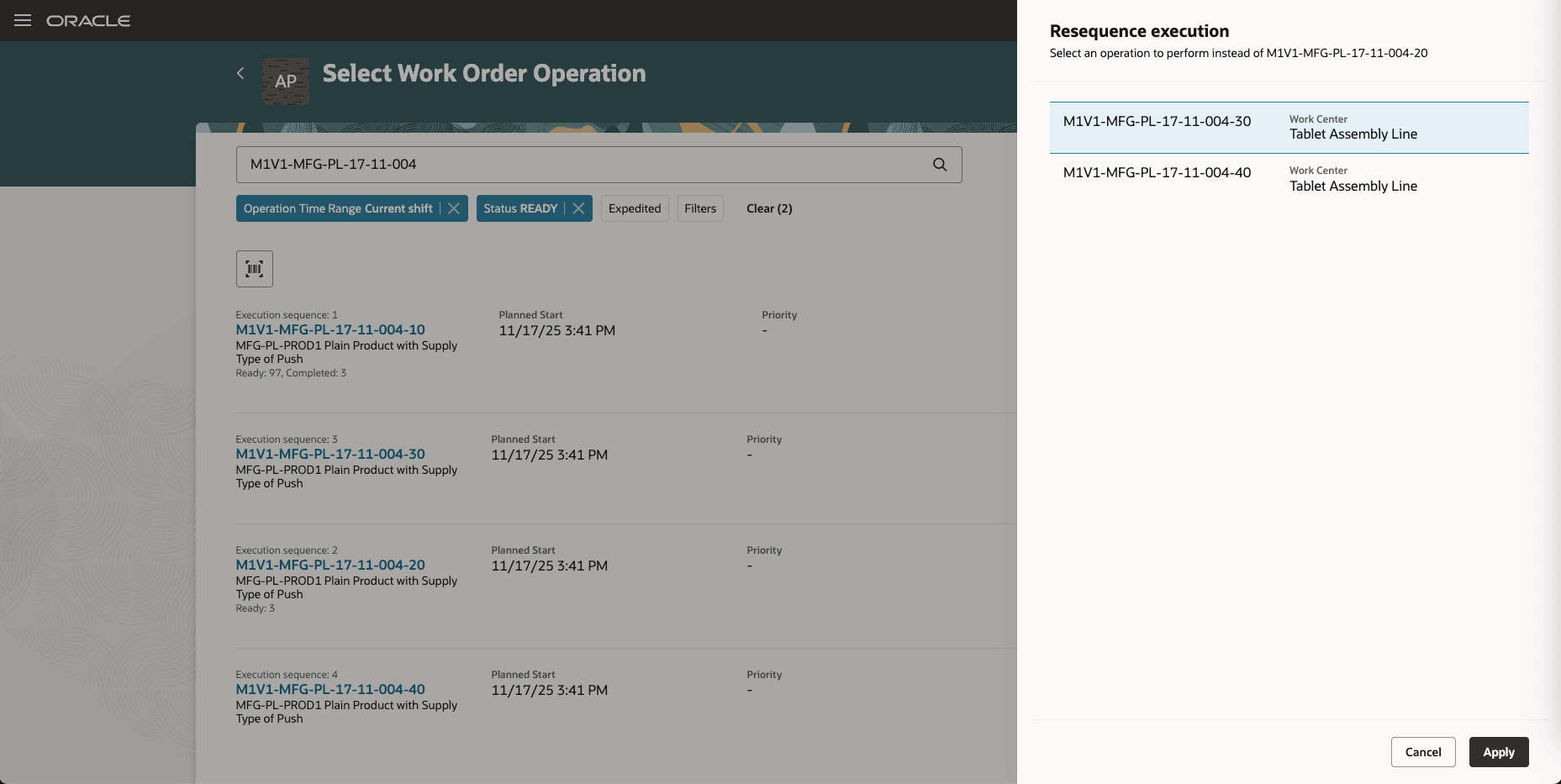This screenshot has height=784, width=1561.
Task: Navigate back using the back chevron
Action: coord(240,74)
